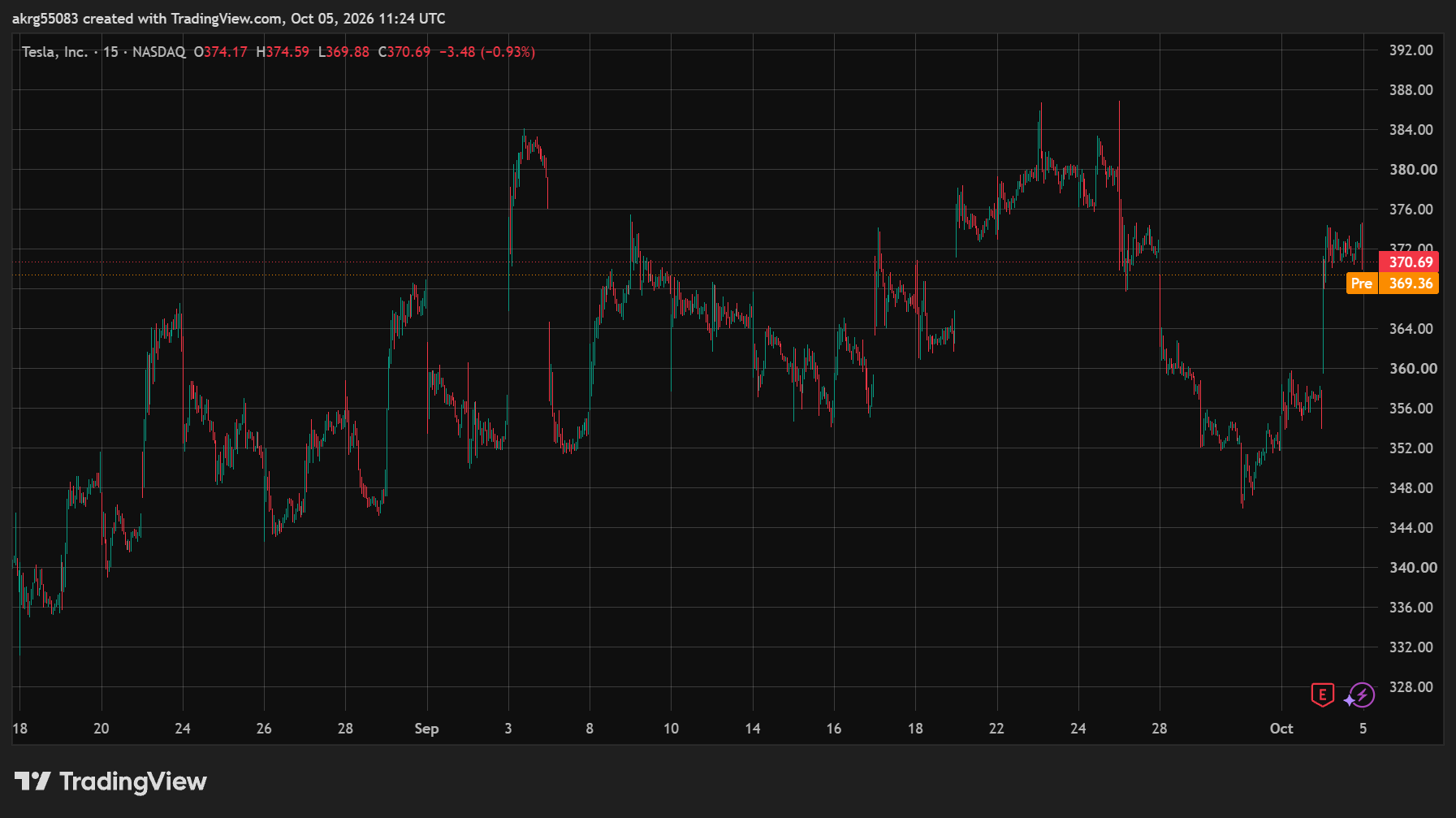Click the Tesla, Inc. symbol title
Viewport: 1456px width, 818px height.
point(54,52)
